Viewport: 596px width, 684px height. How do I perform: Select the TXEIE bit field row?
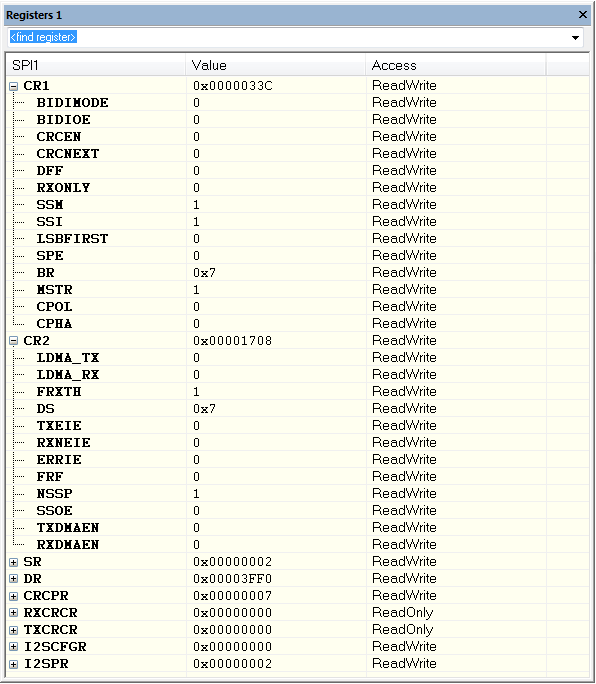tap(298, 426)
